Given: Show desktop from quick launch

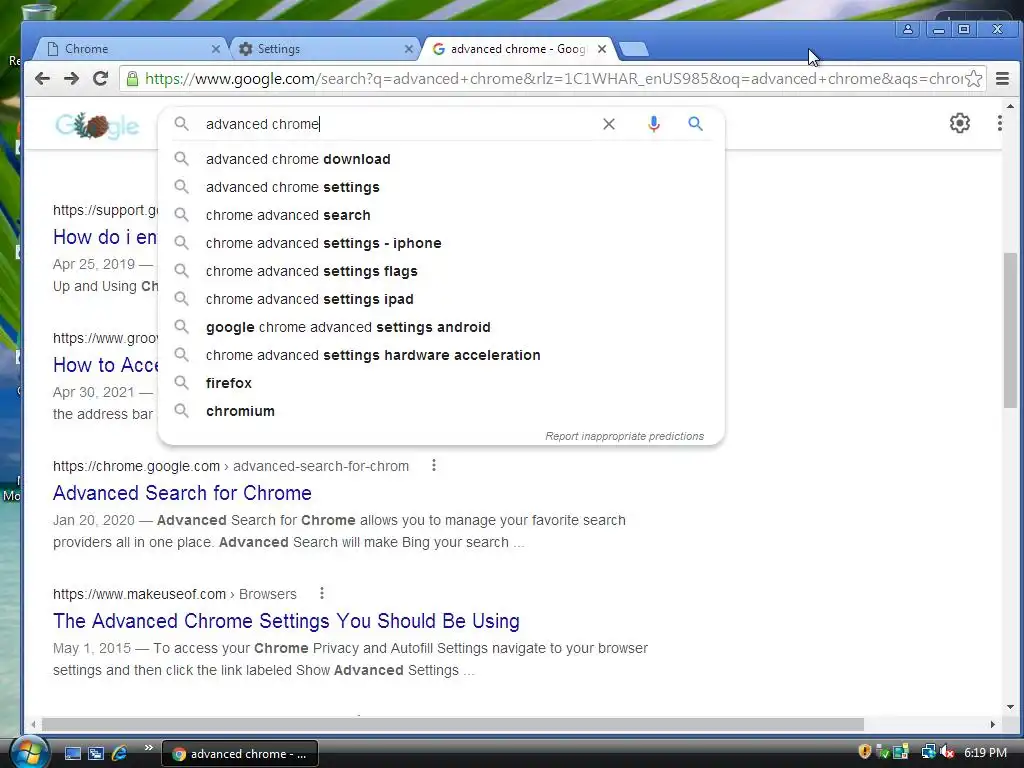Looking at the screenshot, I should (73, 754).
